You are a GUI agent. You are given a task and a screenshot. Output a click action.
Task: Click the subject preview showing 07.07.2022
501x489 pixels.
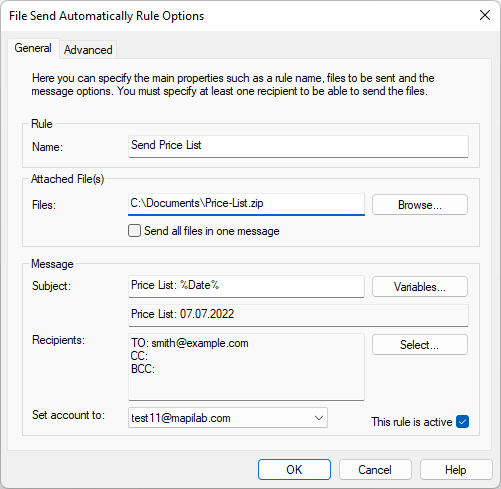[x=298, y=315]
